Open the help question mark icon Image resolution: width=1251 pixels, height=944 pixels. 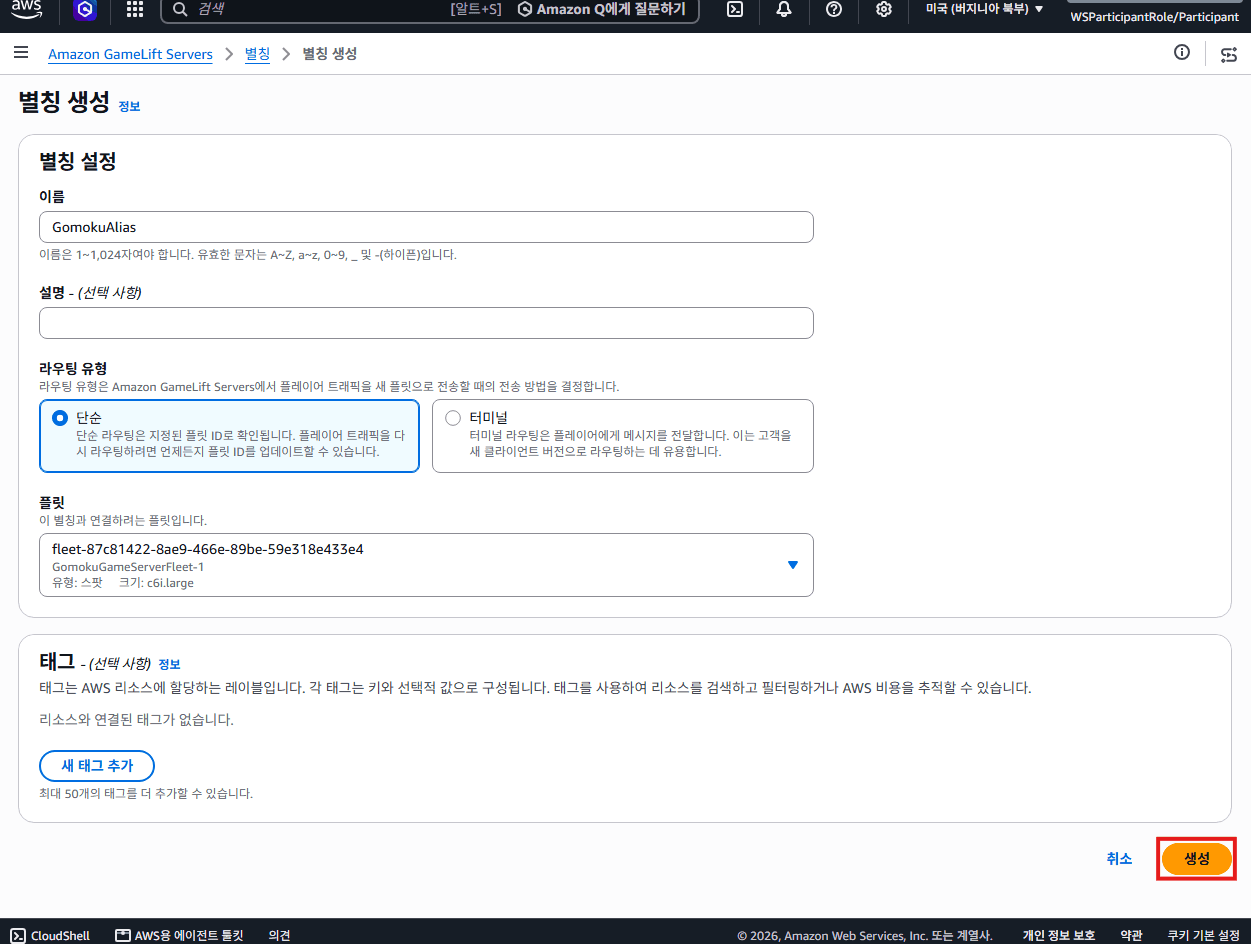[834, 10]
